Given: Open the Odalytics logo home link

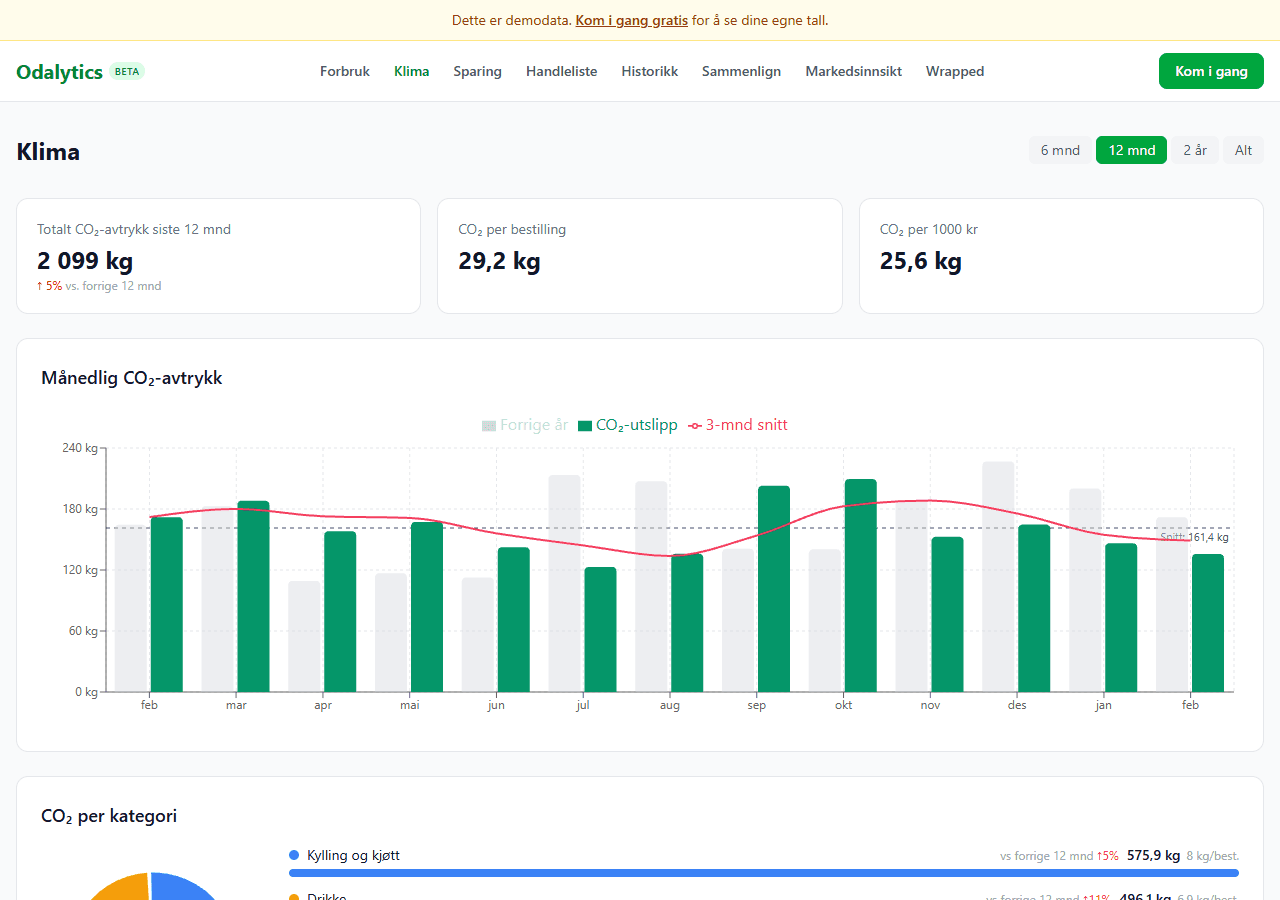Looking at the screenshot, I should coord(60,72).
